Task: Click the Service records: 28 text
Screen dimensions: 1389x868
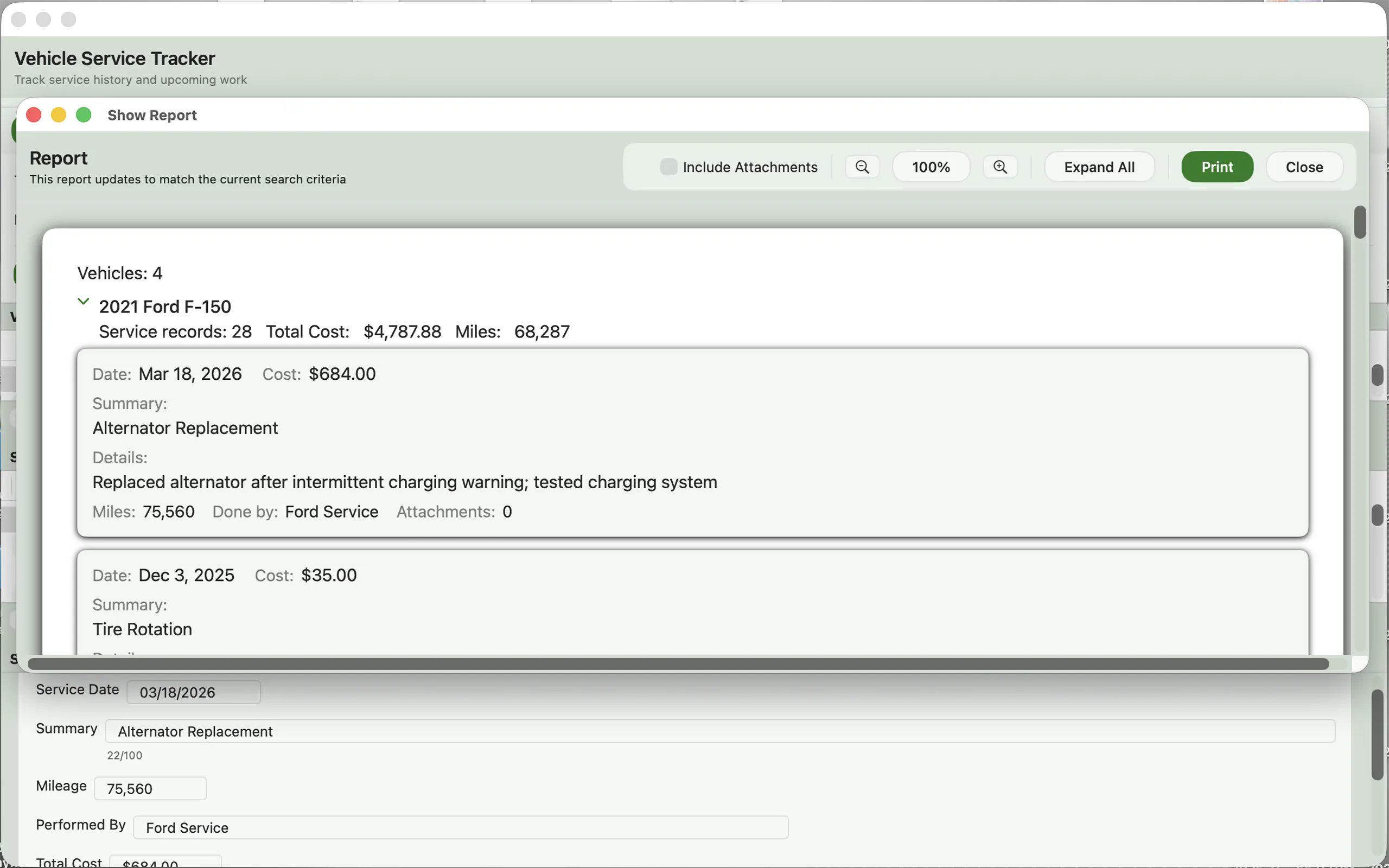Action: (x=175, y=331)
